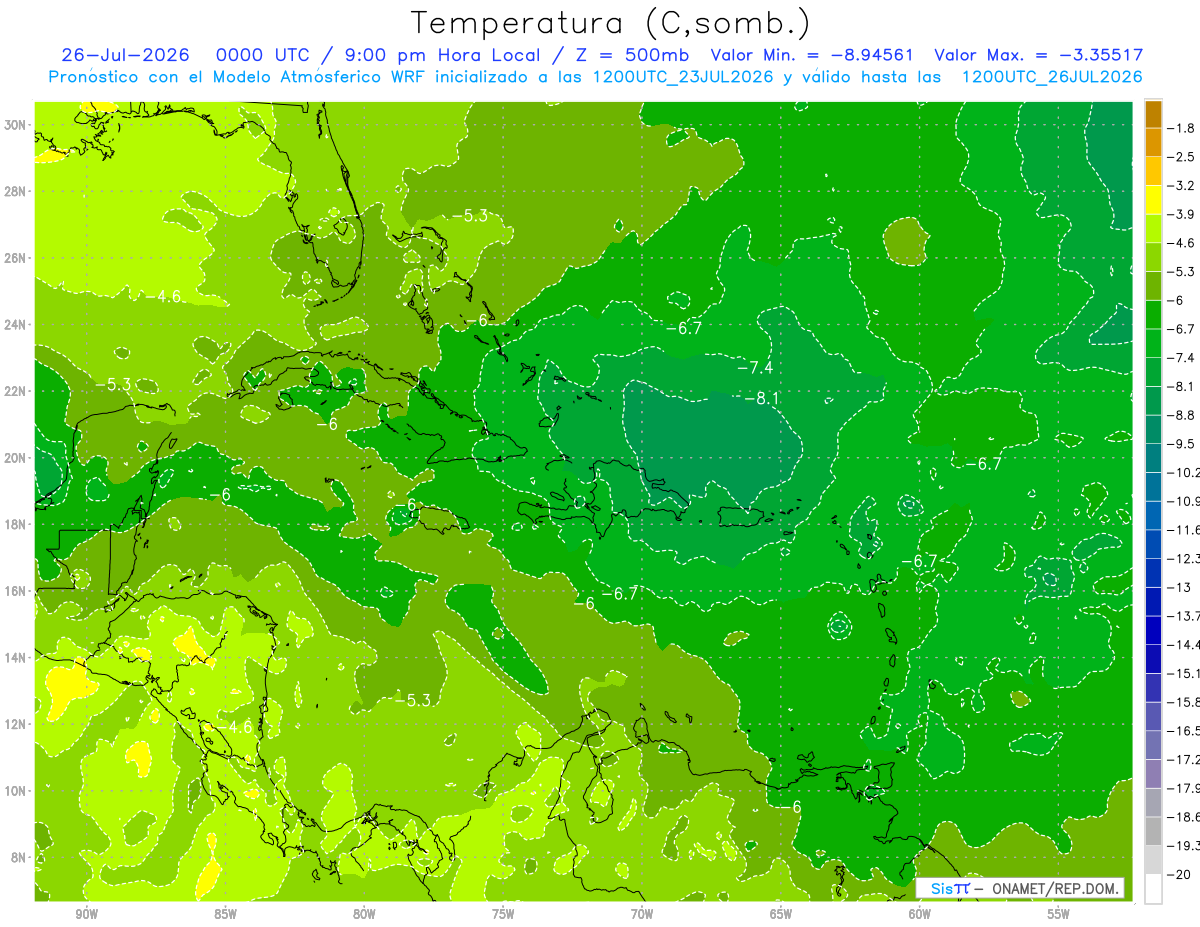Image resolution: width=1200 pixels, height=927 pixels.
Task: Click the '28N' latitude axis label
Action: pos(17,191)
